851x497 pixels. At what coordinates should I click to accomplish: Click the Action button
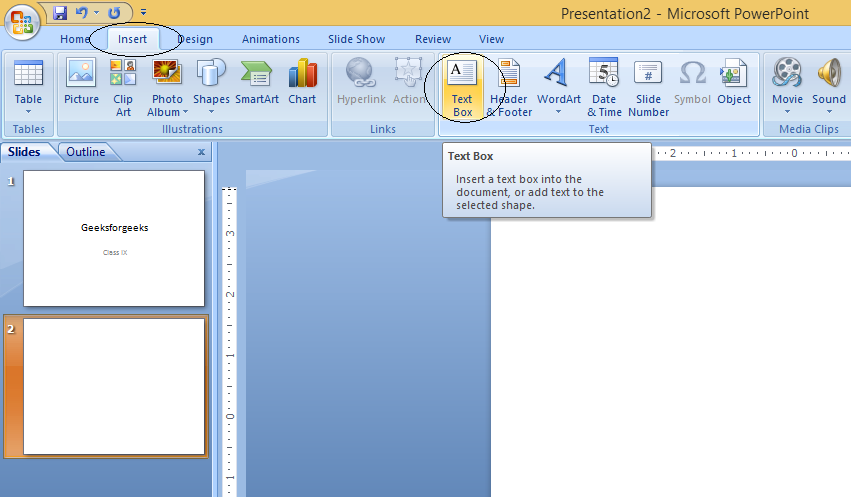(x=409, y=81)
